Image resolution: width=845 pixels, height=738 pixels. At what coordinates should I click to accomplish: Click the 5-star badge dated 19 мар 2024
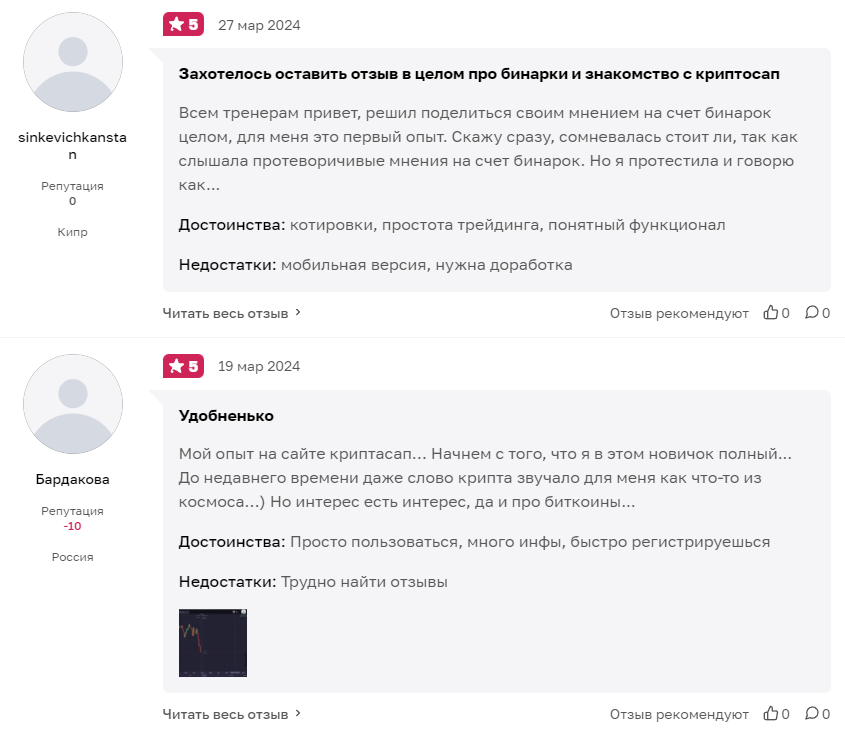[x=183, y=366]
